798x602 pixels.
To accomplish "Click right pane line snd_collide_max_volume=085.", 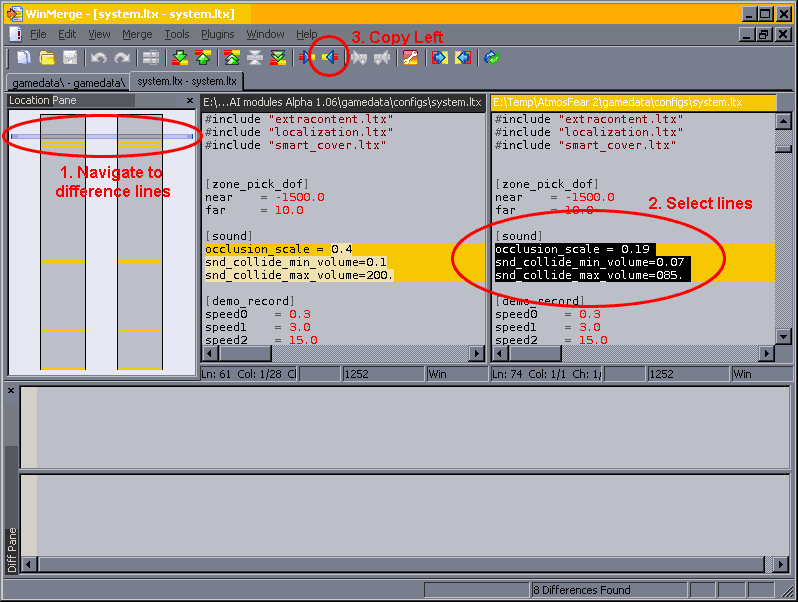I will click(634, 275).
